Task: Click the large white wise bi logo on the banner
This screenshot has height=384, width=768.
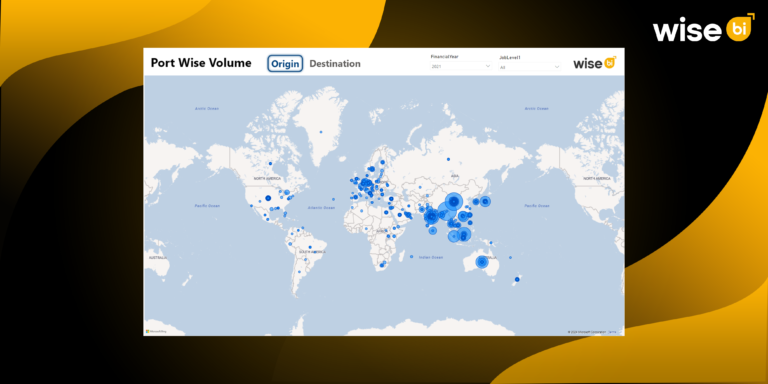Action: point(703,29)
